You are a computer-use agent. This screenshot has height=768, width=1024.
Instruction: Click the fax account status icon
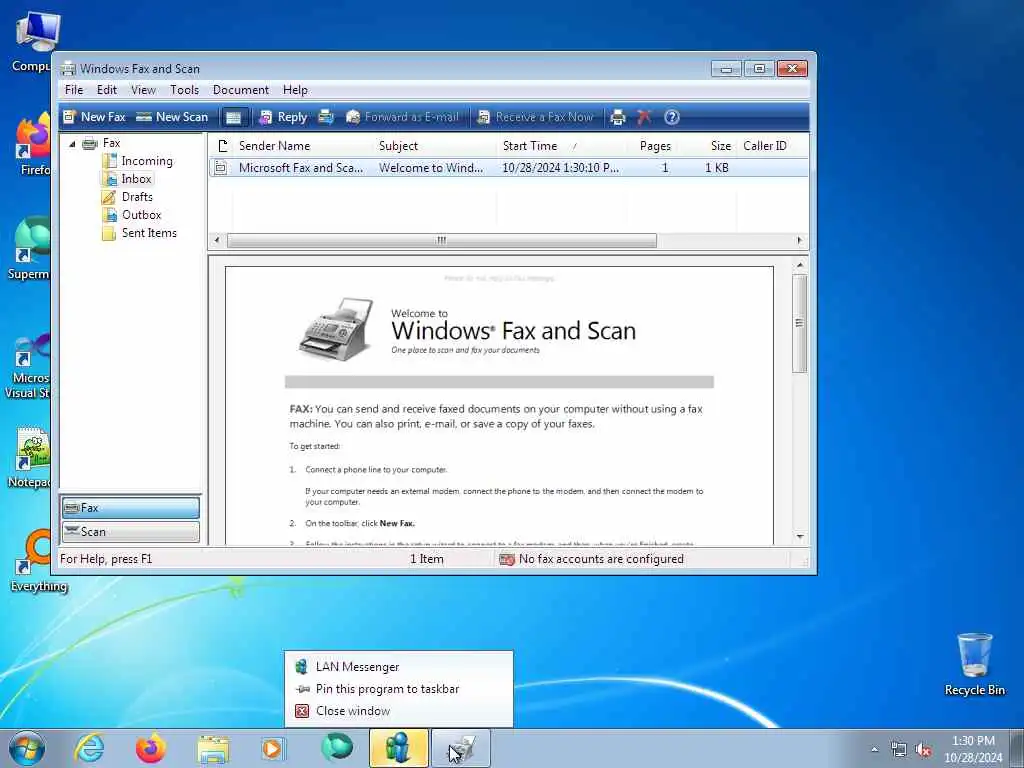(506, 560)
